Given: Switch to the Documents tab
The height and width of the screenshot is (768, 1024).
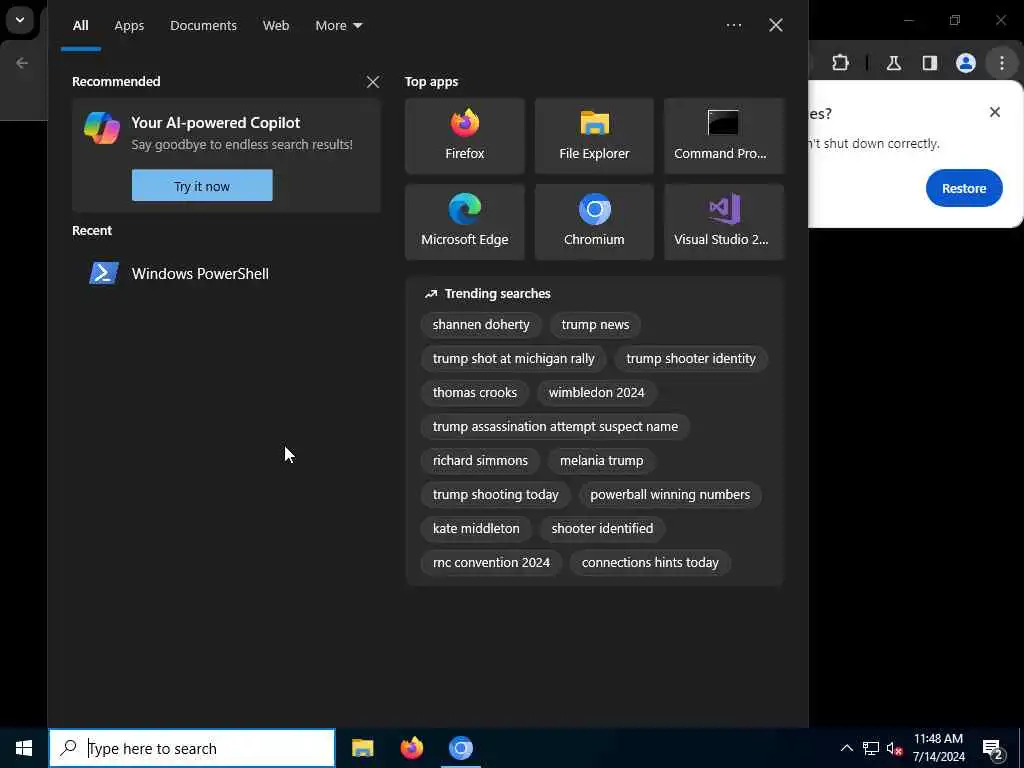Looking at the screenshot, I should (203, 25).
